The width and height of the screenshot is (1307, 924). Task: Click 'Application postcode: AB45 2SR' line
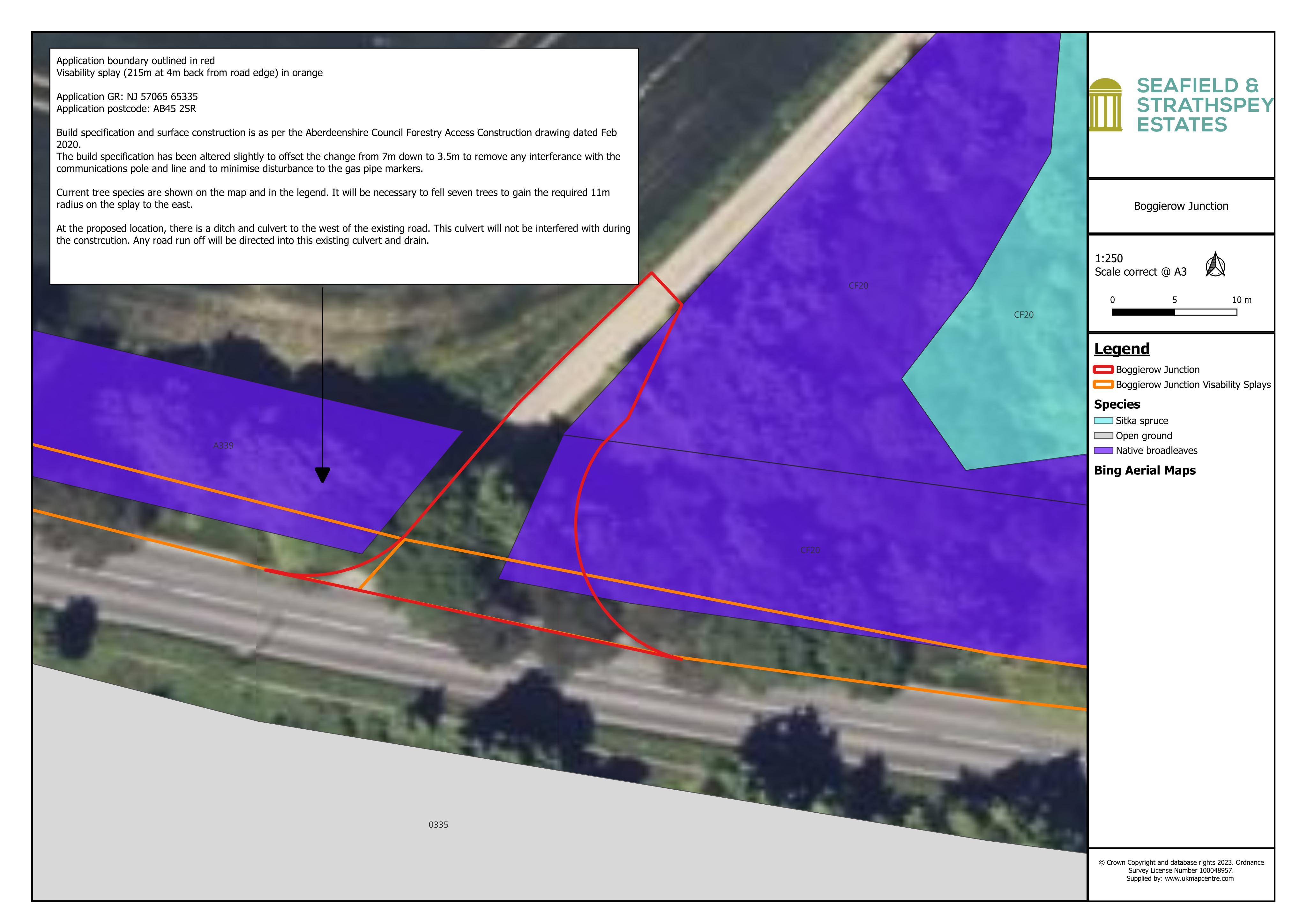point(126,109)
